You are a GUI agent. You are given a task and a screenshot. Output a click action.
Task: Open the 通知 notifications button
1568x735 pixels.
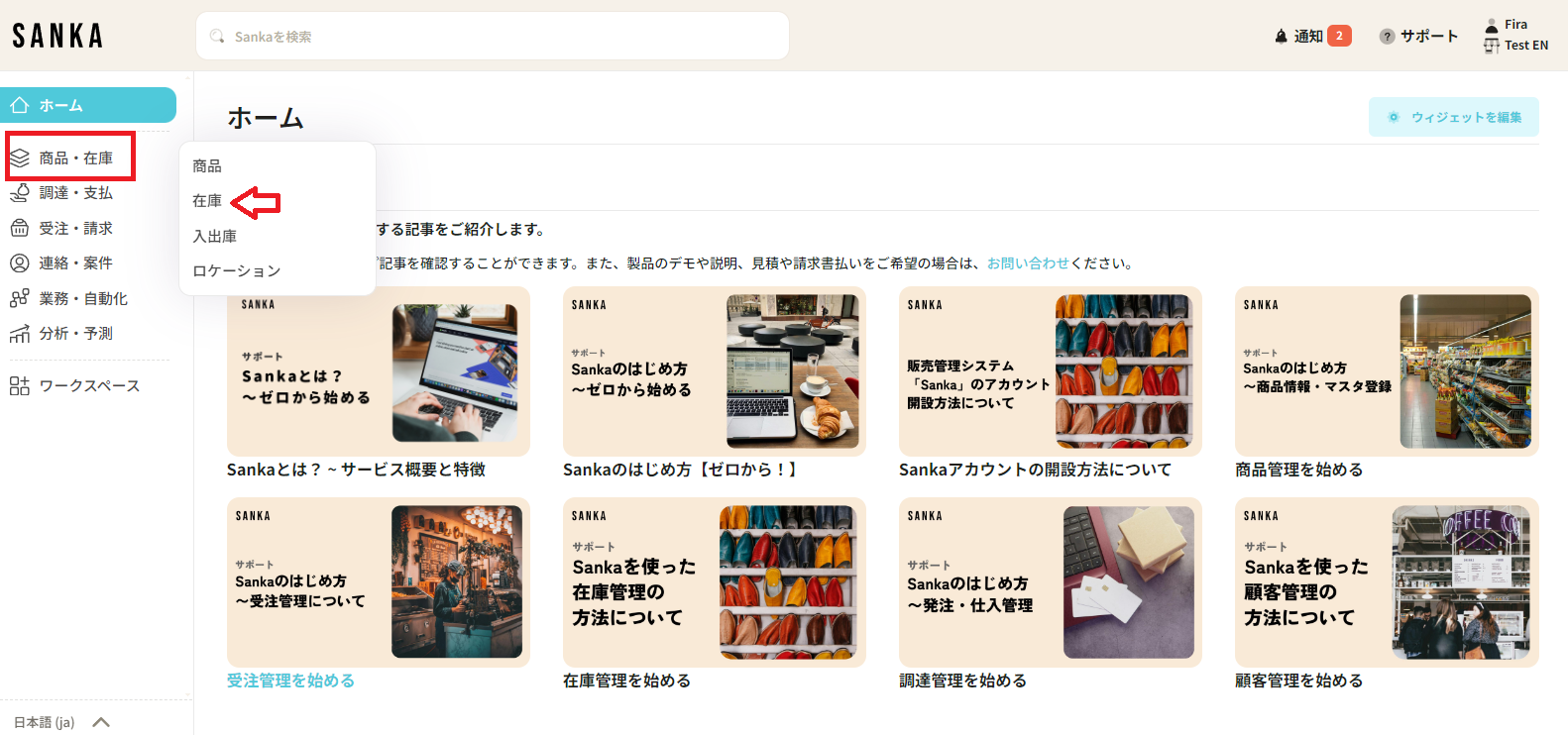tap(1312, 36)
